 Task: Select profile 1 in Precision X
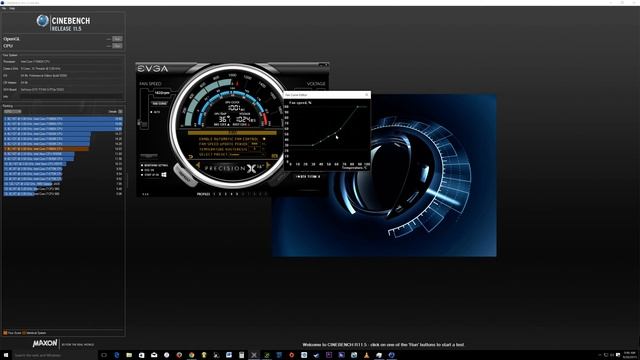(x=214, y=194)
